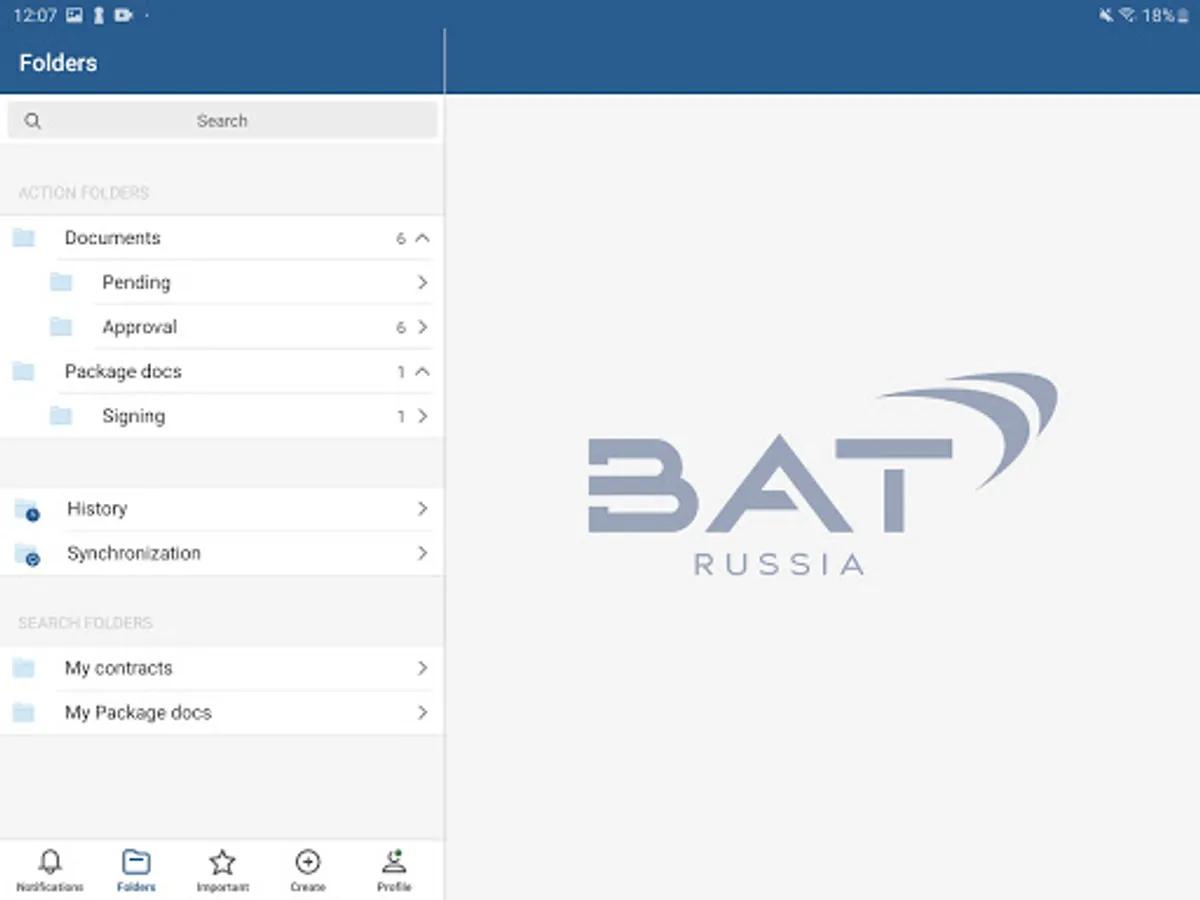Open My Package docs via its chevron
Image resolution: width=1200 pixels, height=900 pixels.
coord(423,713)
